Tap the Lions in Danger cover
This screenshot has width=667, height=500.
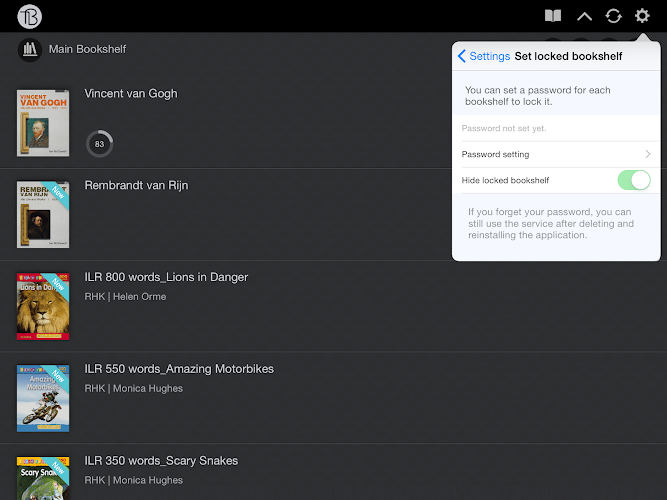(x=43, y=306)
